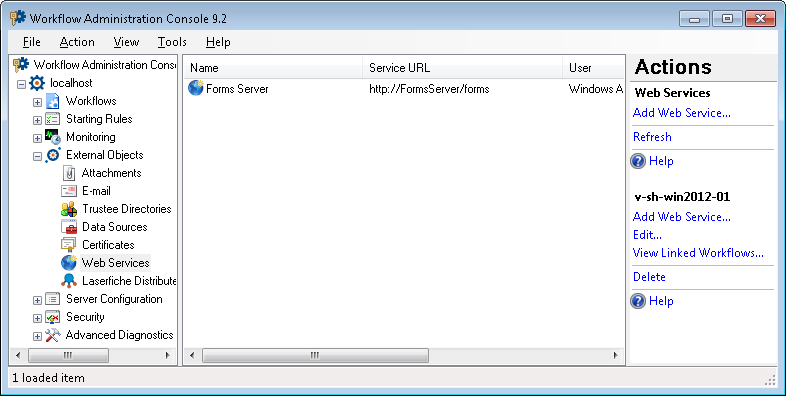Click Help link text under Web Services section

click(661, 161)
